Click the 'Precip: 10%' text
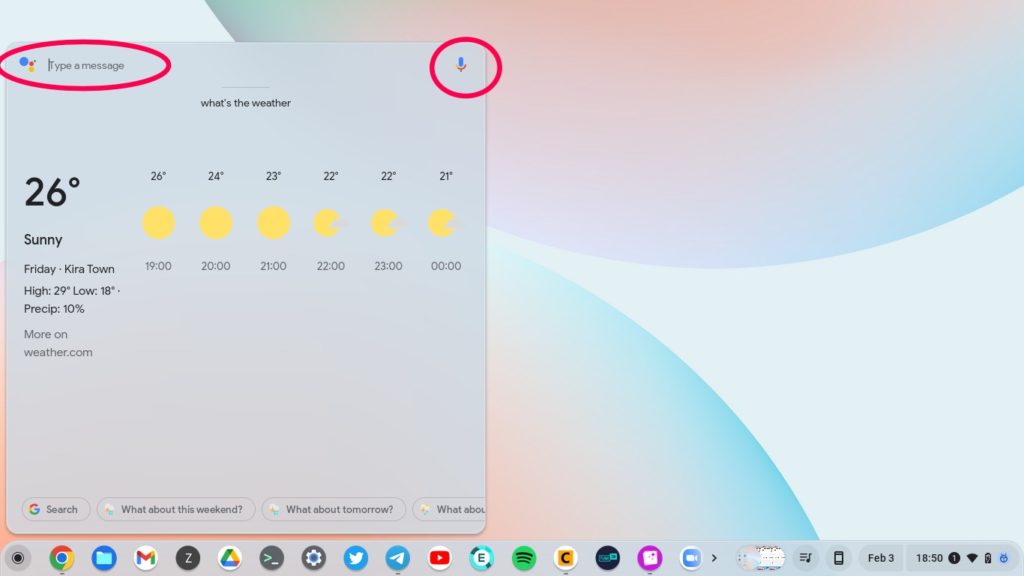The height and width of the screenshot is (576, 1024). click(54, 309)
